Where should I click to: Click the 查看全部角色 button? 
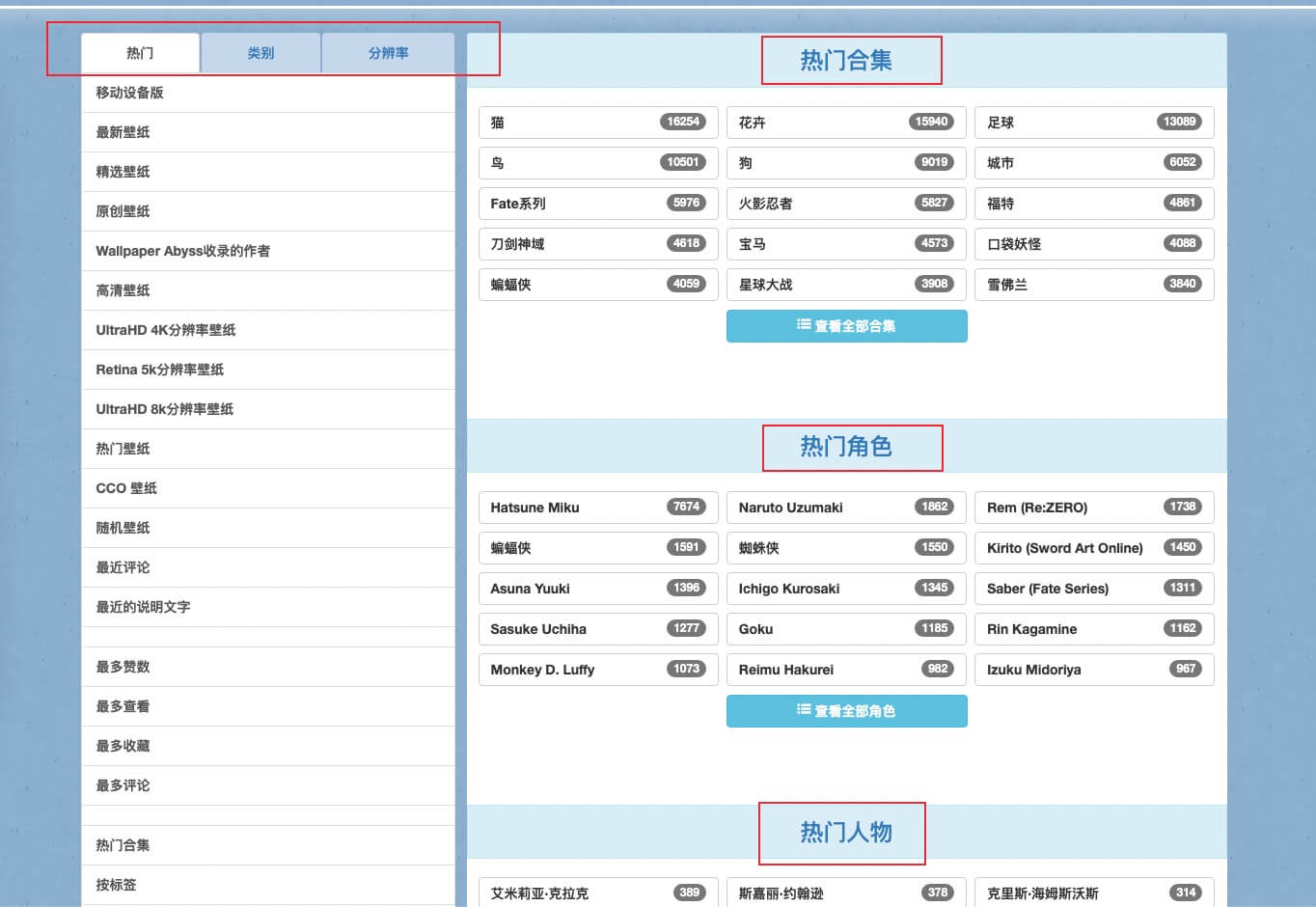coord(846,711)
